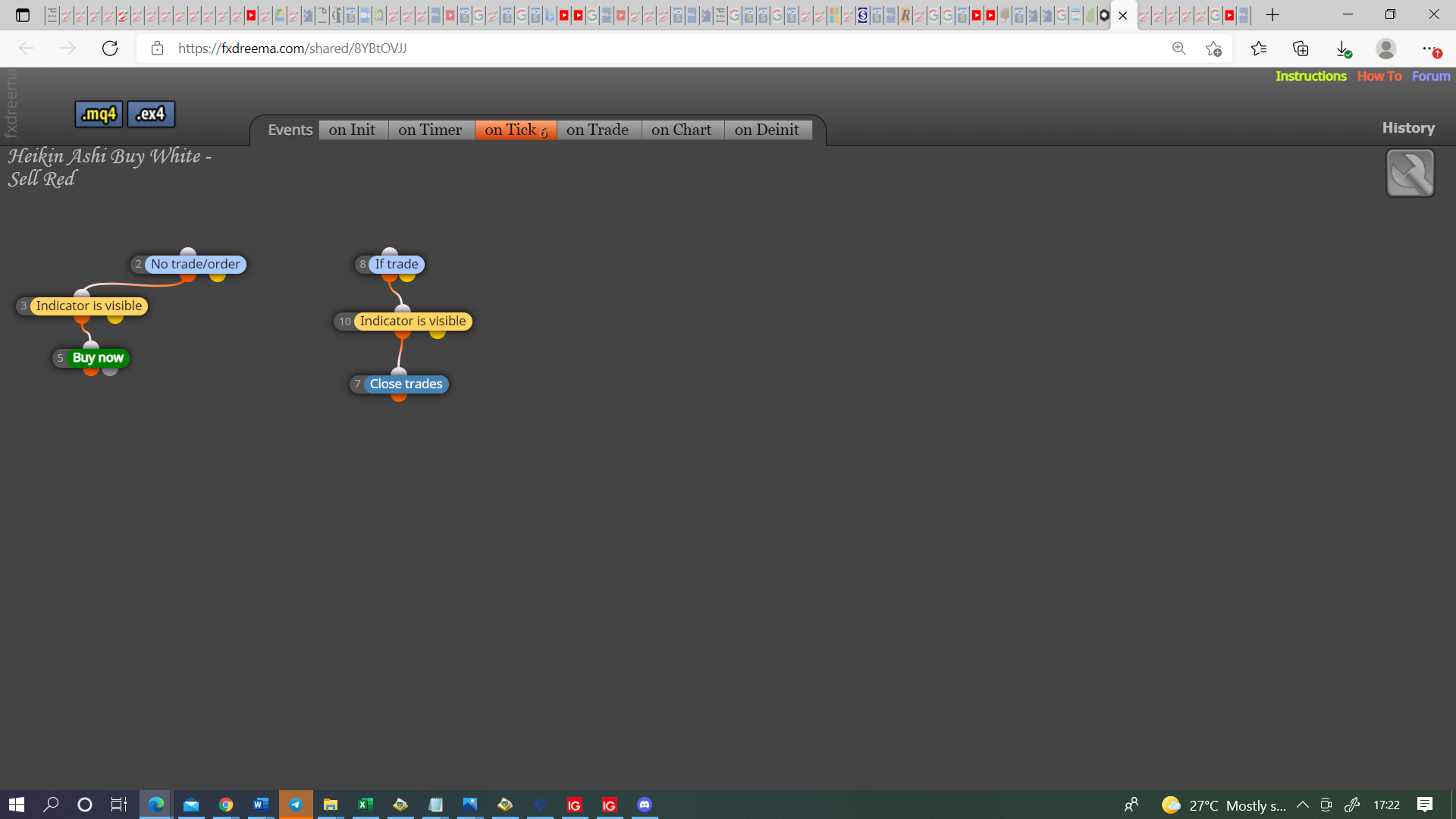Image resolution: width=1456 pixels, height=819 pixels.
Task: Select block 10 Indicator is visible
Action: pos(413,321)
